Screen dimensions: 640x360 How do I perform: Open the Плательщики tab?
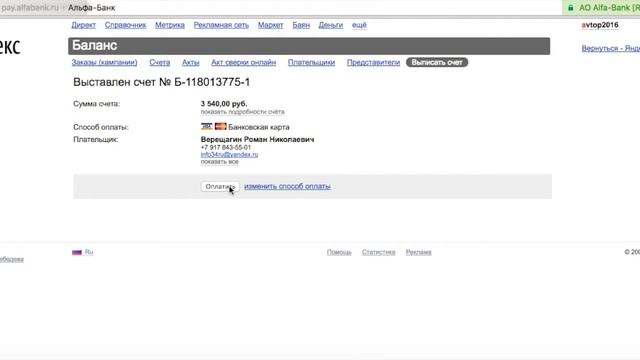311,62
